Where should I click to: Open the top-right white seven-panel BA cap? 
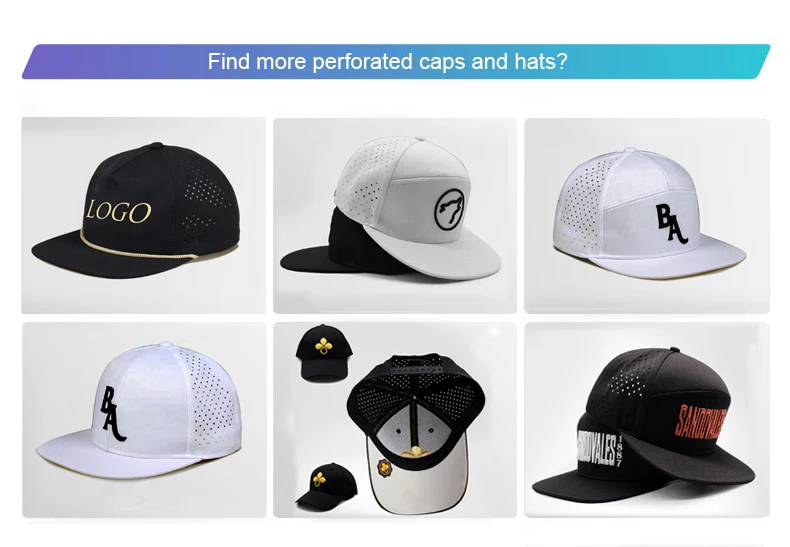click(647, 215)
